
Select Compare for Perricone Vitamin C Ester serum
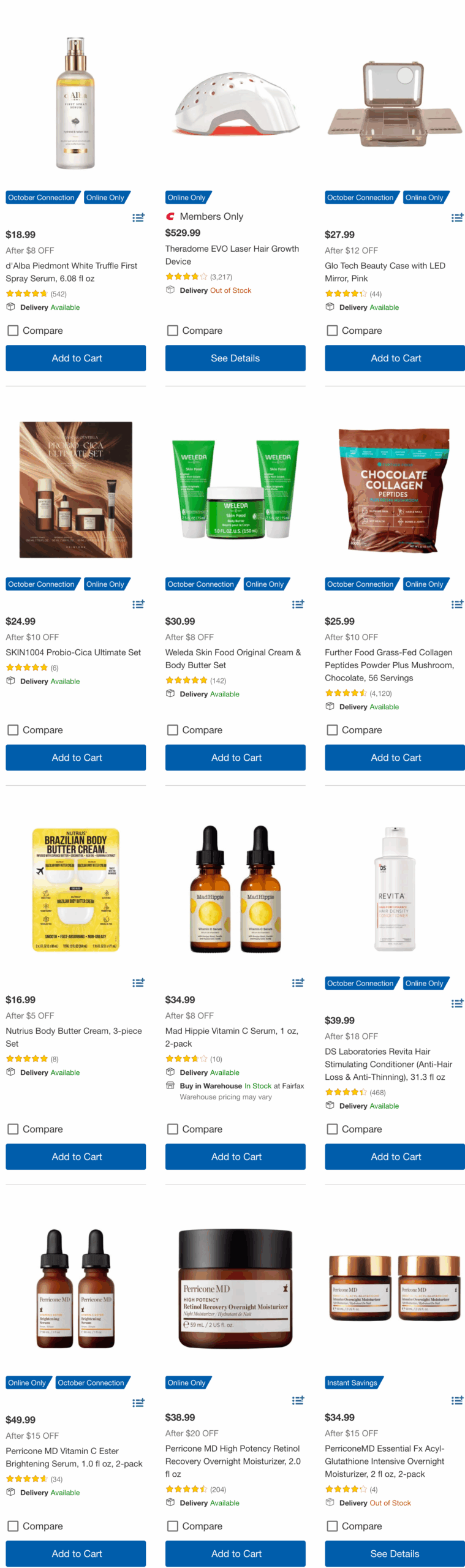pos(13,1525)
